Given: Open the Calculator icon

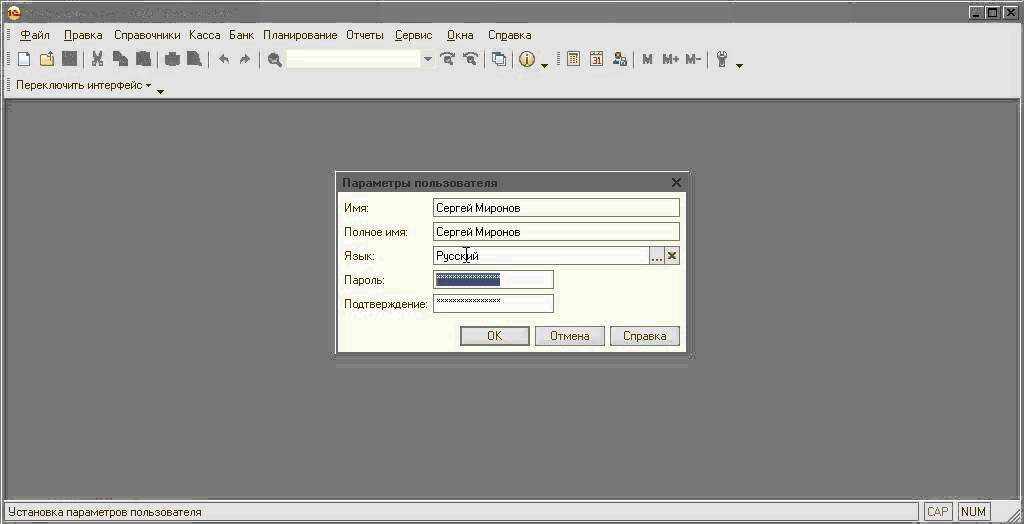Looking at the screenshot, I should click(x=573, y=59).
